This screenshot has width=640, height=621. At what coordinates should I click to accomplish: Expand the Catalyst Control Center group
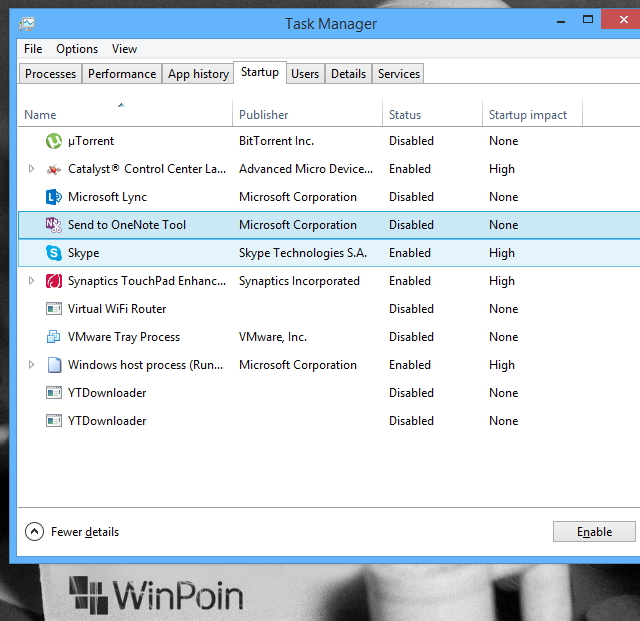coord(31,169)
